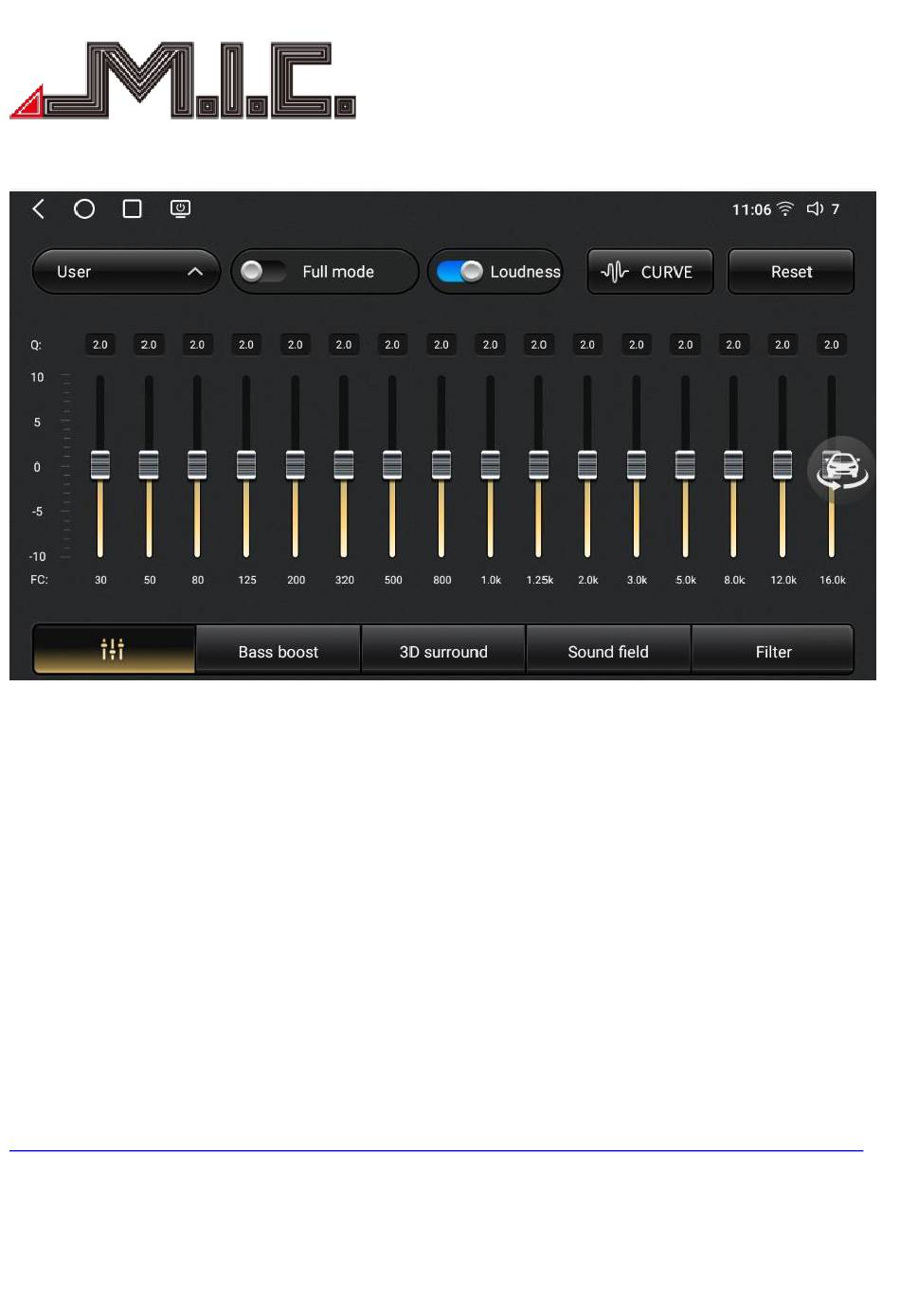Click the 320 Hz band slider knob
This screenshot has width=900, height=1316.
344,465
